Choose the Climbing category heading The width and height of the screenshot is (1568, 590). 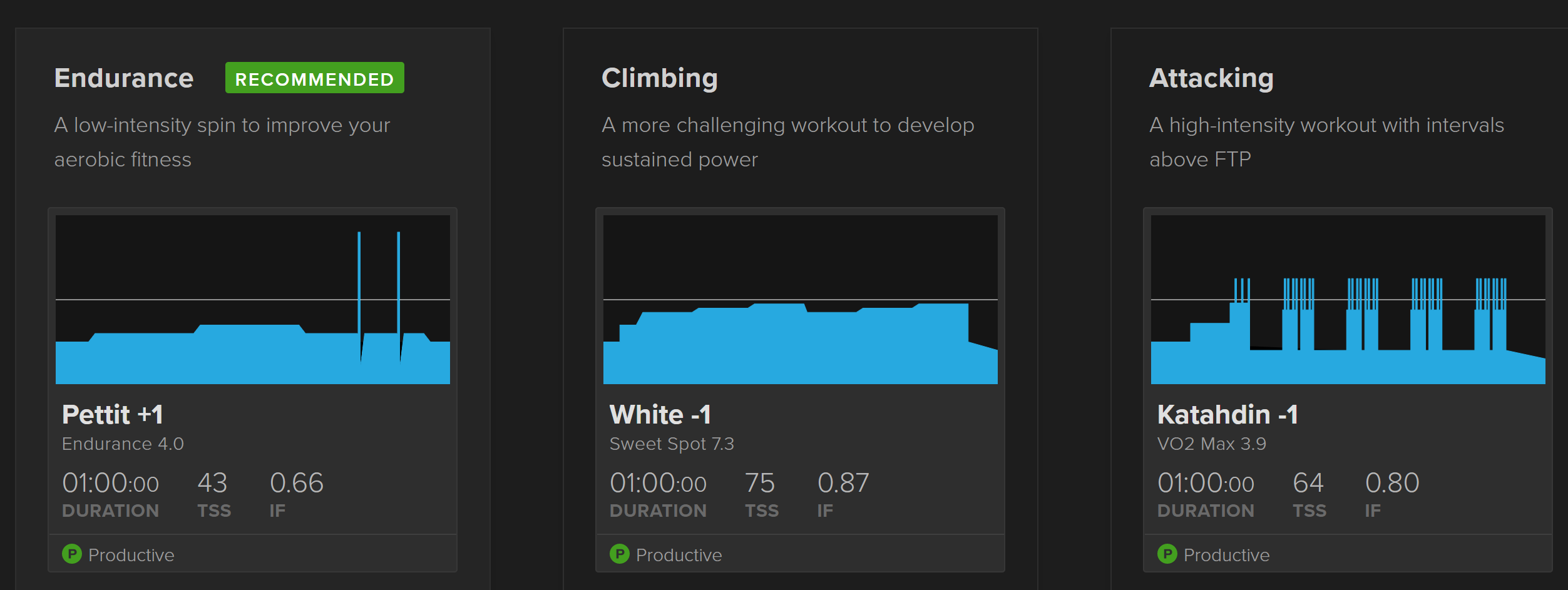pyautogui.click(x=660, y=78)
